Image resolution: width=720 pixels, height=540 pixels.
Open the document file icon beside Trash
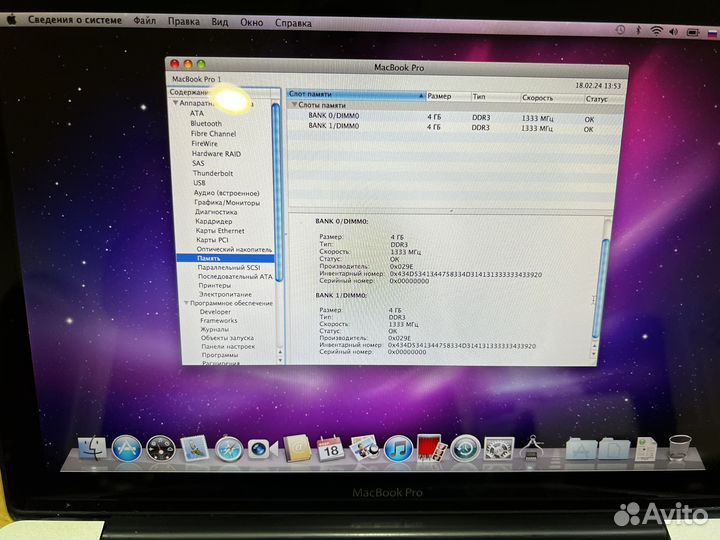click(x=646, y=449)
